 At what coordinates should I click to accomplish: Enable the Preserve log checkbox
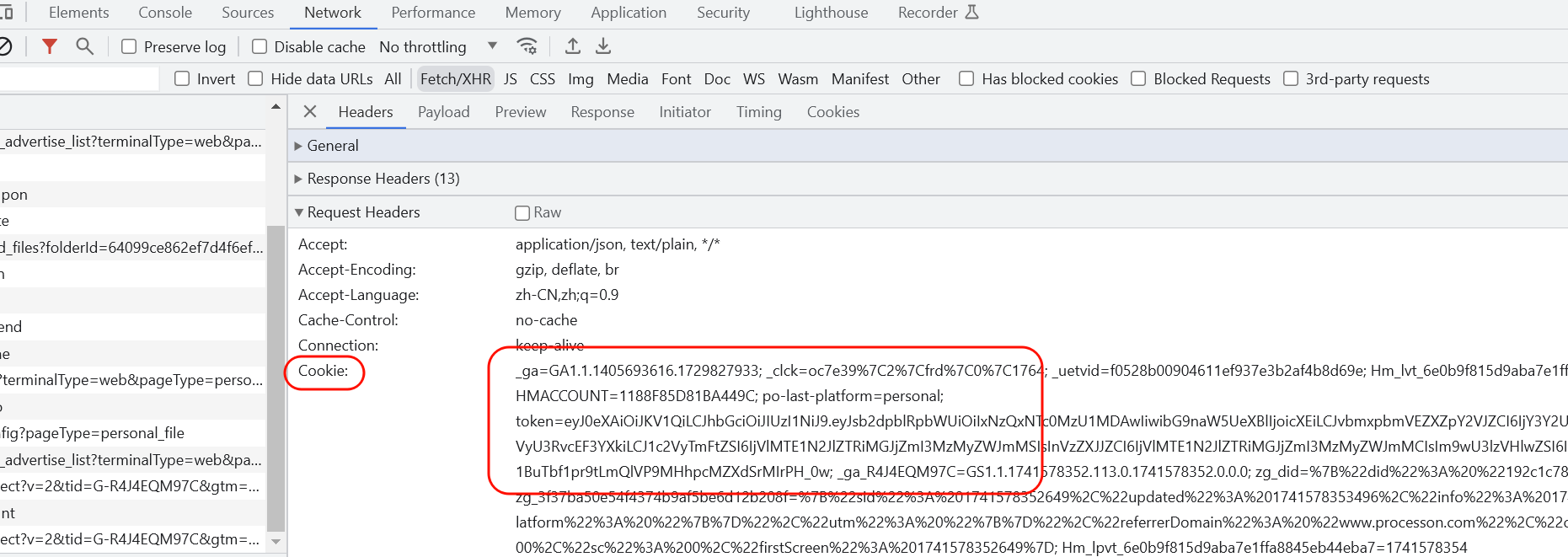(x=129, y=47)
